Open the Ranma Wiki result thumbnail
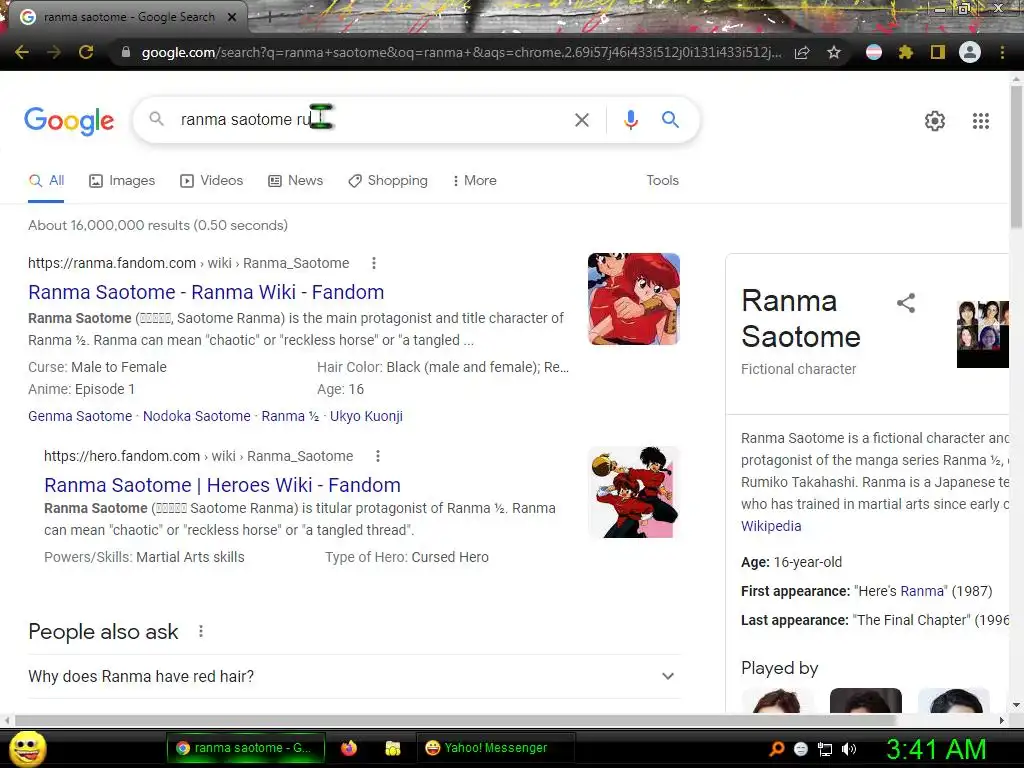This screenshot has width=1024, height=768. [x=633, y=299]
